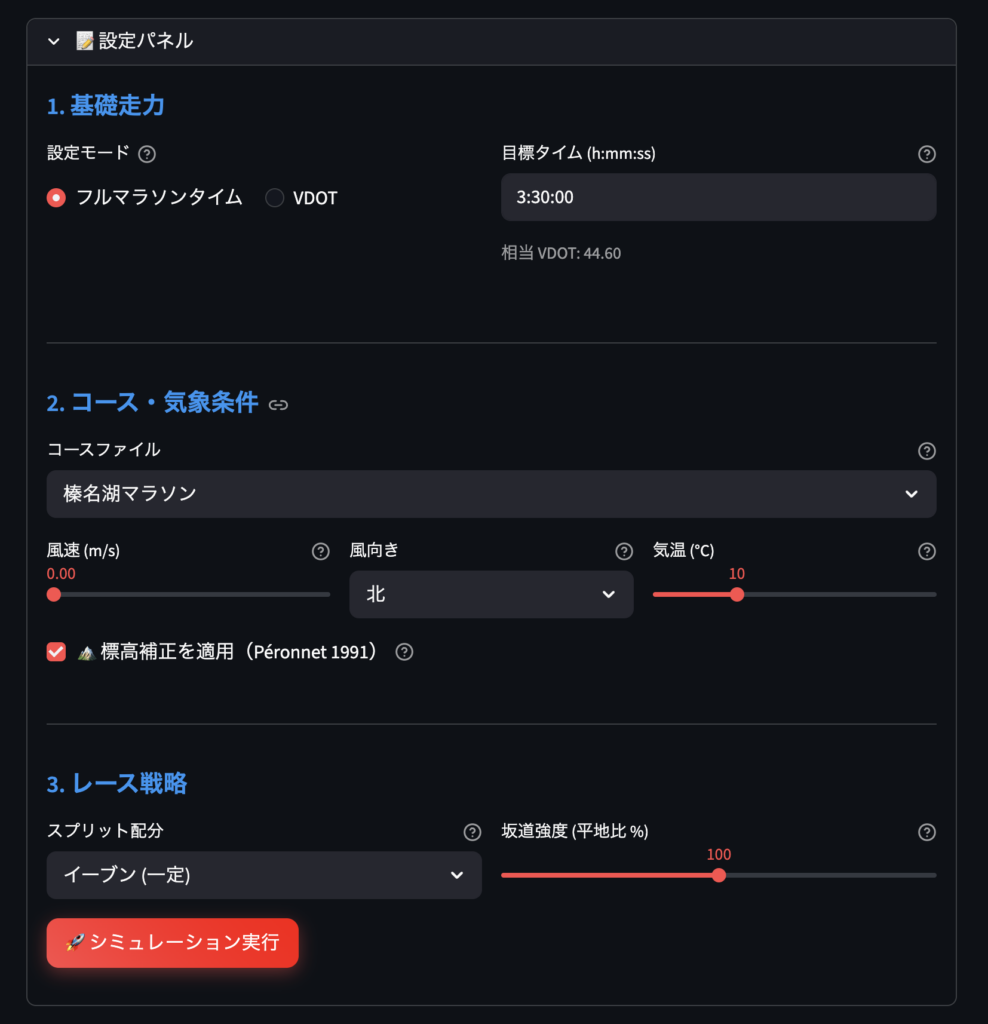Click the 目標タイム input field

[x=719, y=197]
